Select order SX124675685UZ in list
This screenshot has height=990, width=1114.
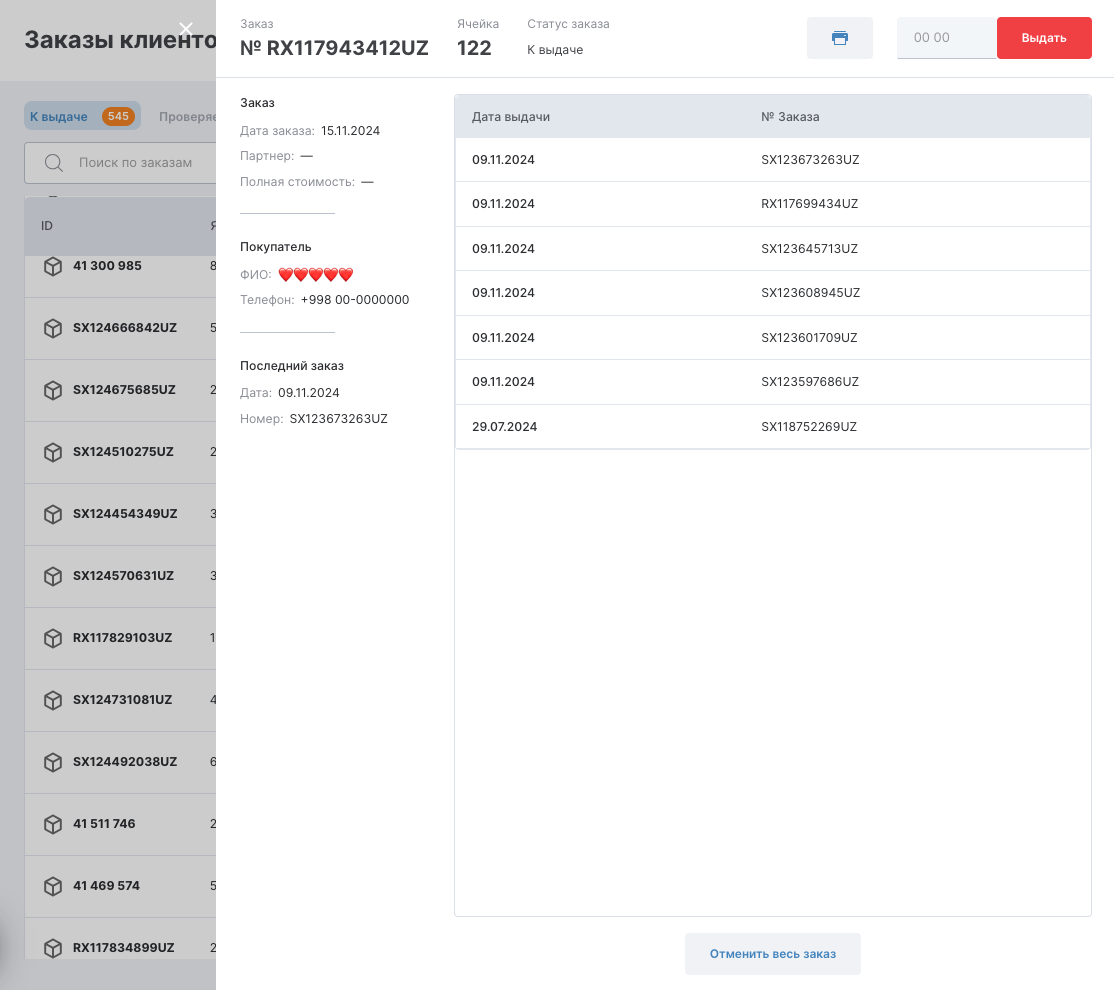pyautogui.click(x=124, y=389)
